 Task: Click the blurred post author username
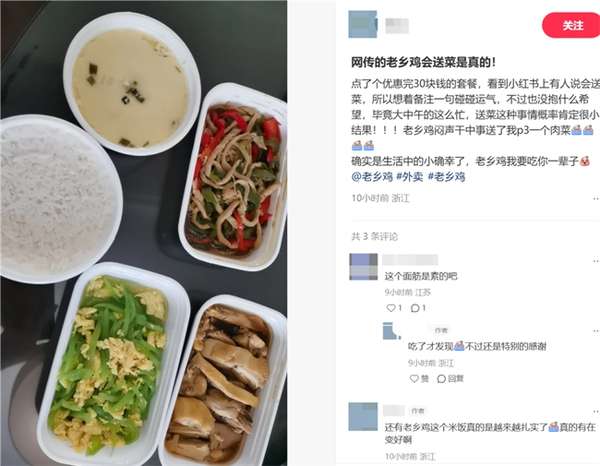coord(397,26)
